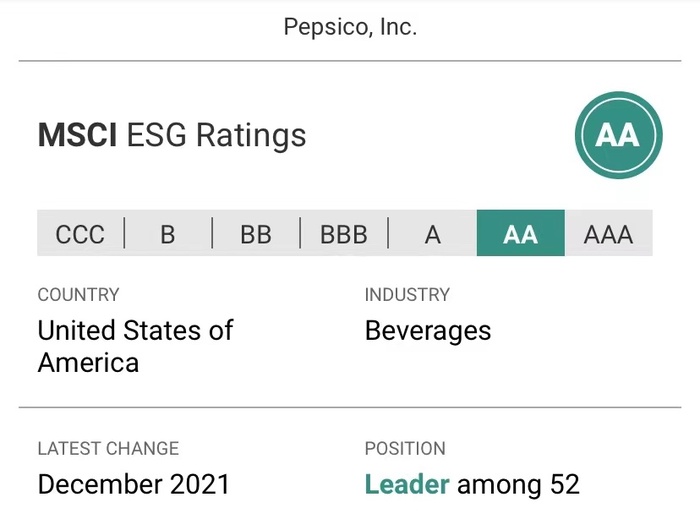Select the A rating segment
700x519 pixels.
tap(432, 233)
